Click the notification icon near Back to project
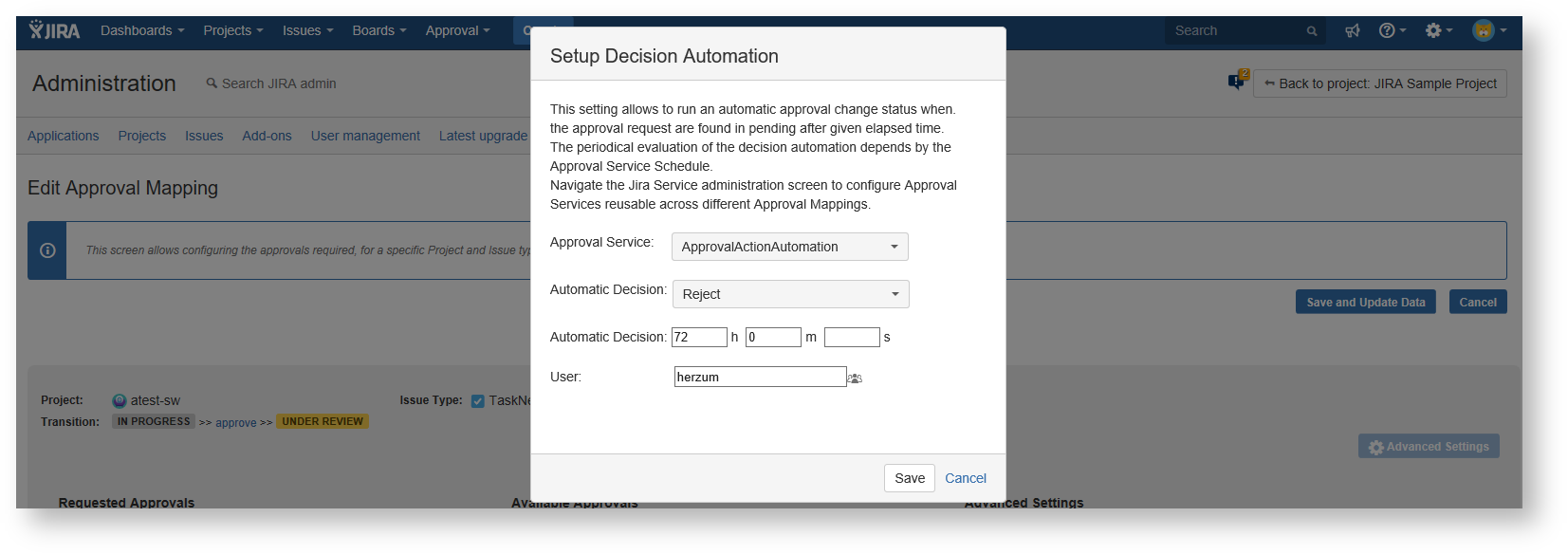The width and height of the screenshot is (1568, 554). pyautogui.click(x=1237, y=82)
